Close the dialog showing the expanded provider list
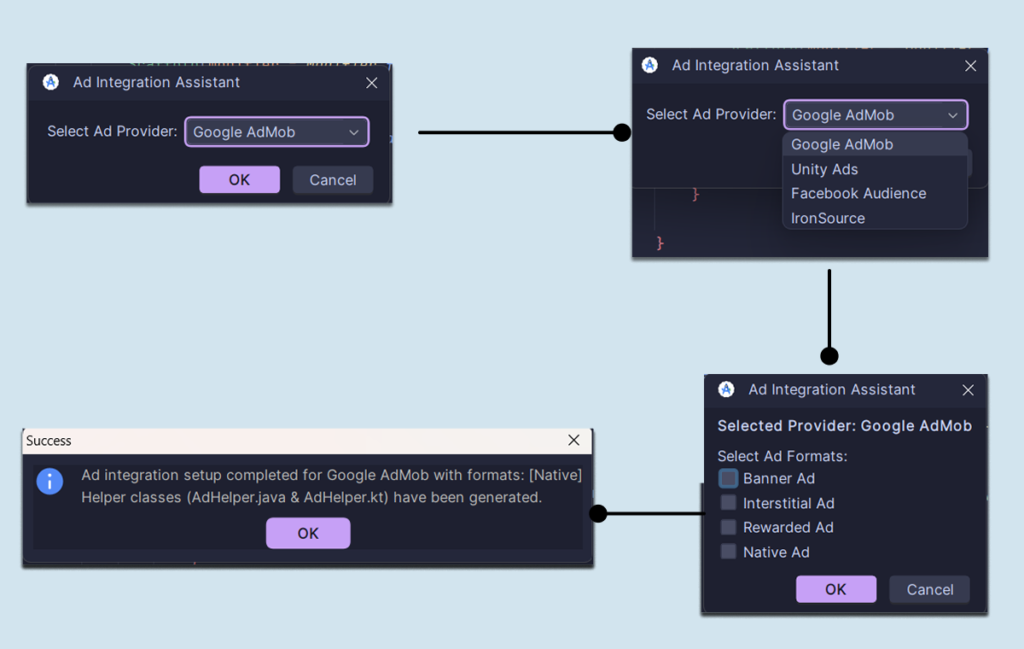 pyautogui.click(x=970, y=66)
